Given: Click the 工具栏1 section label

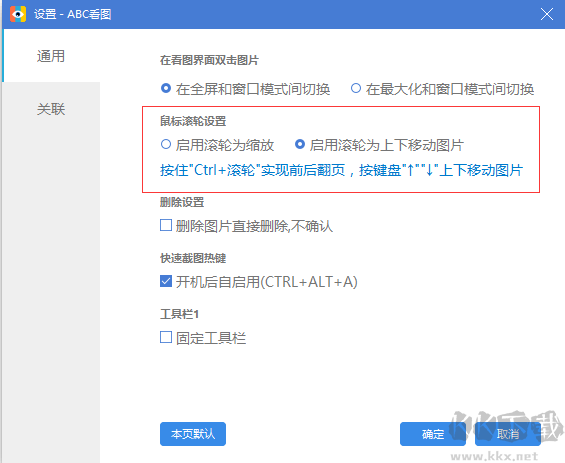Looking at the screenshot, I should pos(179,314).
